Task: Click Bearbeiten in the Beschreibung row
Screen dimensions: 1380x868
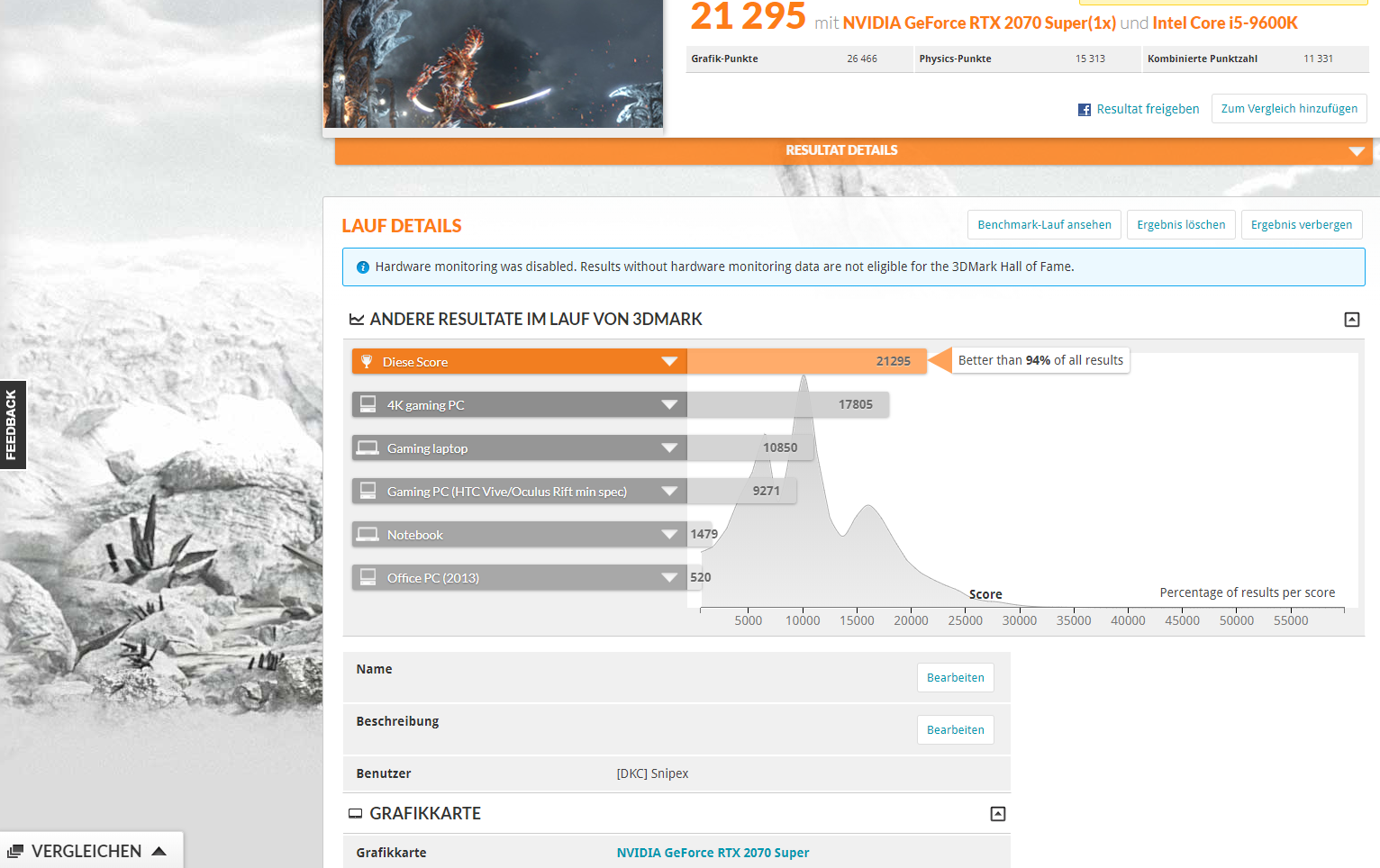Action: (956, 730)
